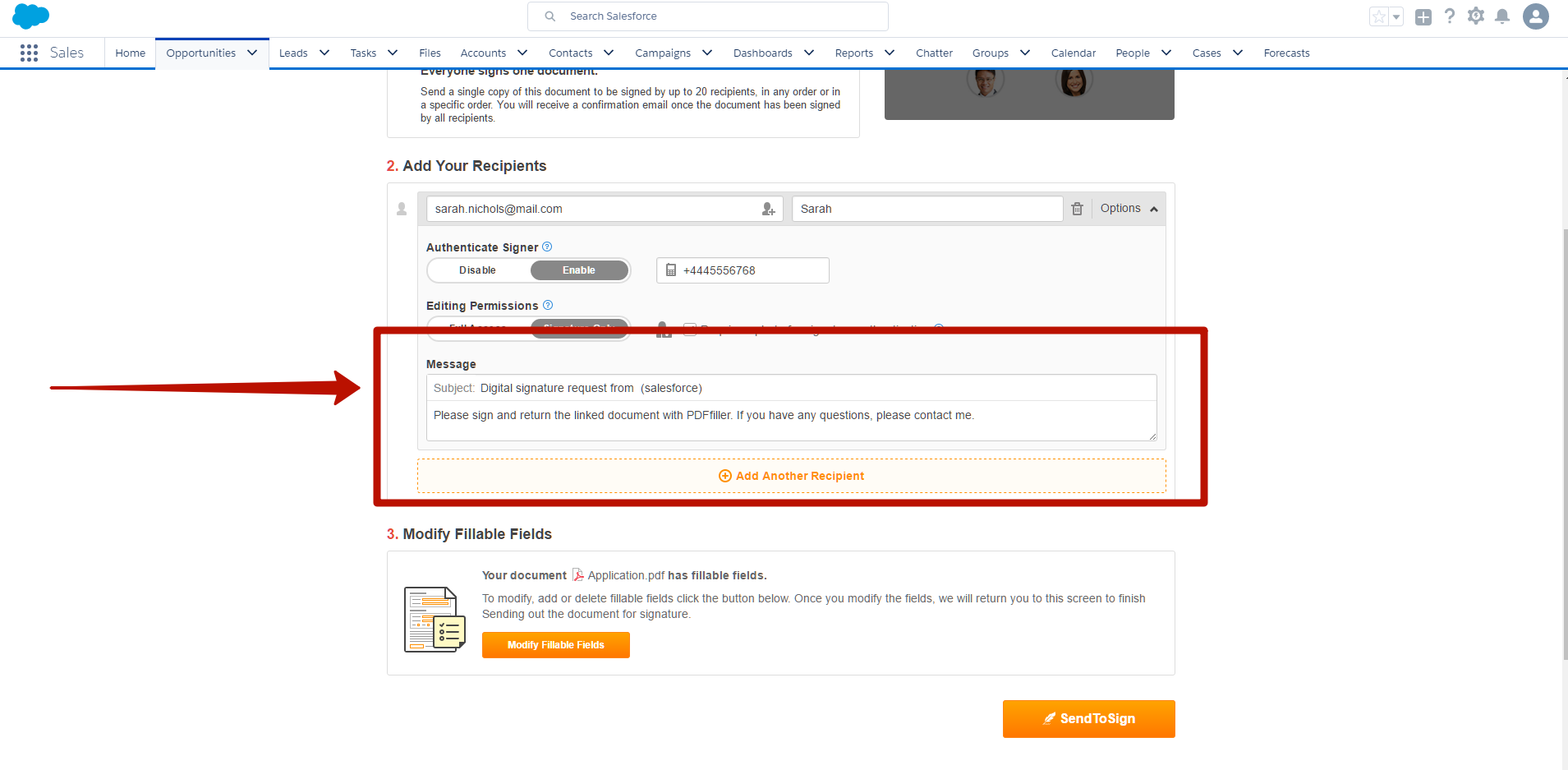The width and height of the screenshot is (1568, 770).
Task: Click the Authenticate Signer help icon
Action: (x=547, y=247)
